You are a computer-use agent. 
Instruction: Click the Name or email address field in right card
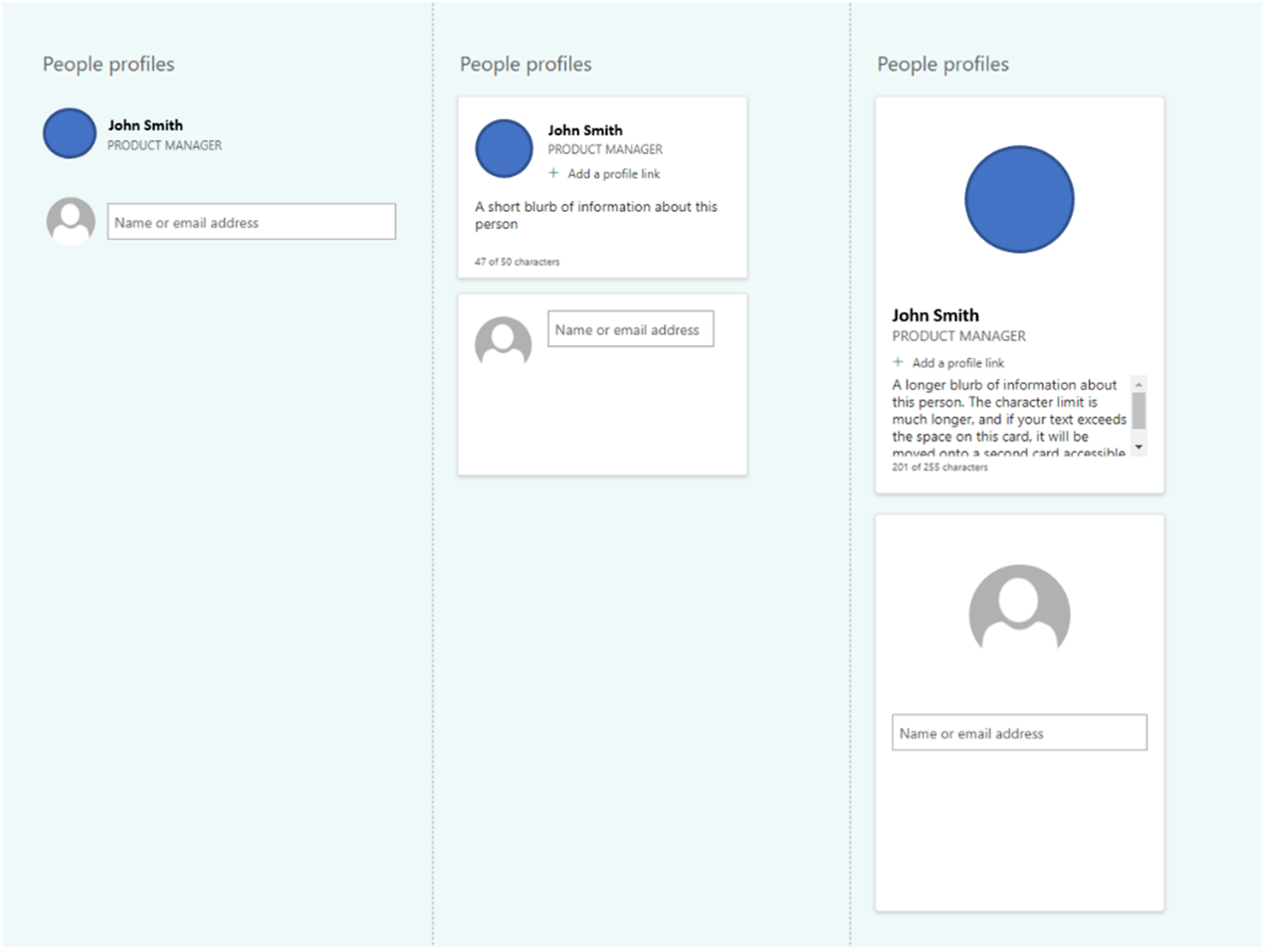pos(1018,732)
